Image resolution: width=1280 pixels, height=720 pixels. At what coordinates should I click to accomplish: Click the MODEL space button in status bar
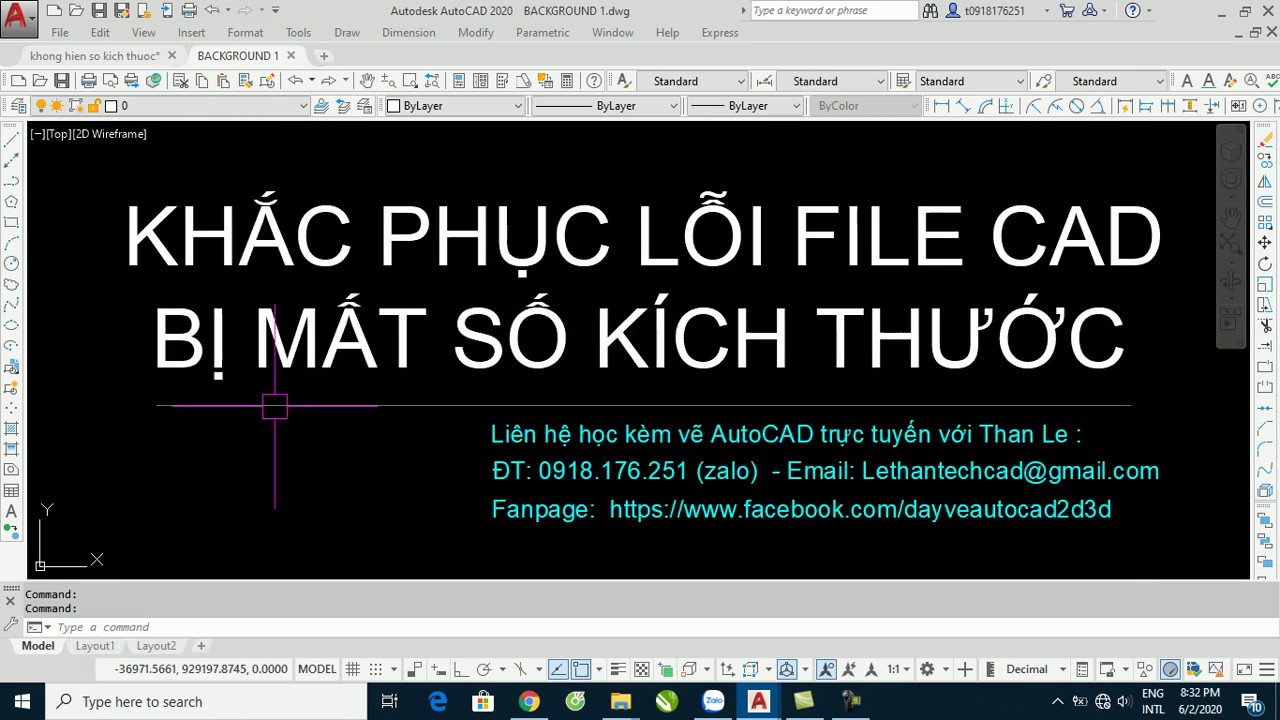tap(317, 669)
